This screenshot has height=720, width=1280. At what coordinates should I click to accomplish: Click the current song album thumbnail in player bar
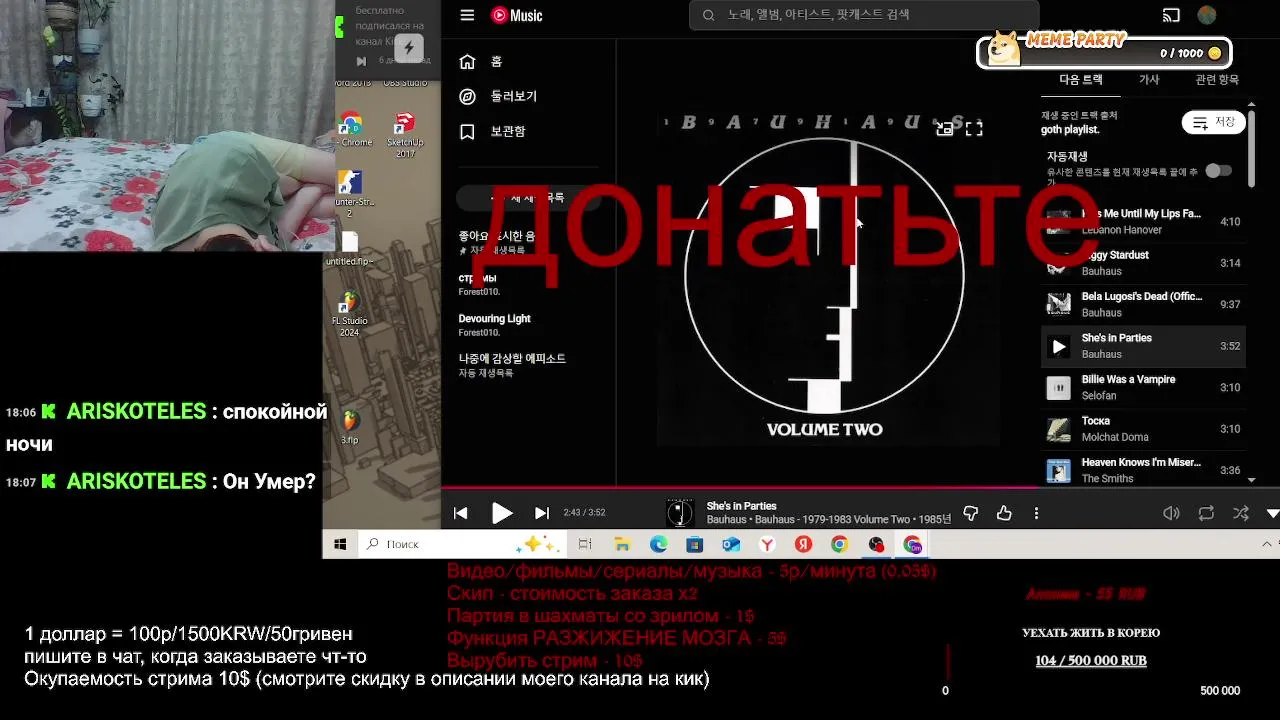click(x=680, y=513)
